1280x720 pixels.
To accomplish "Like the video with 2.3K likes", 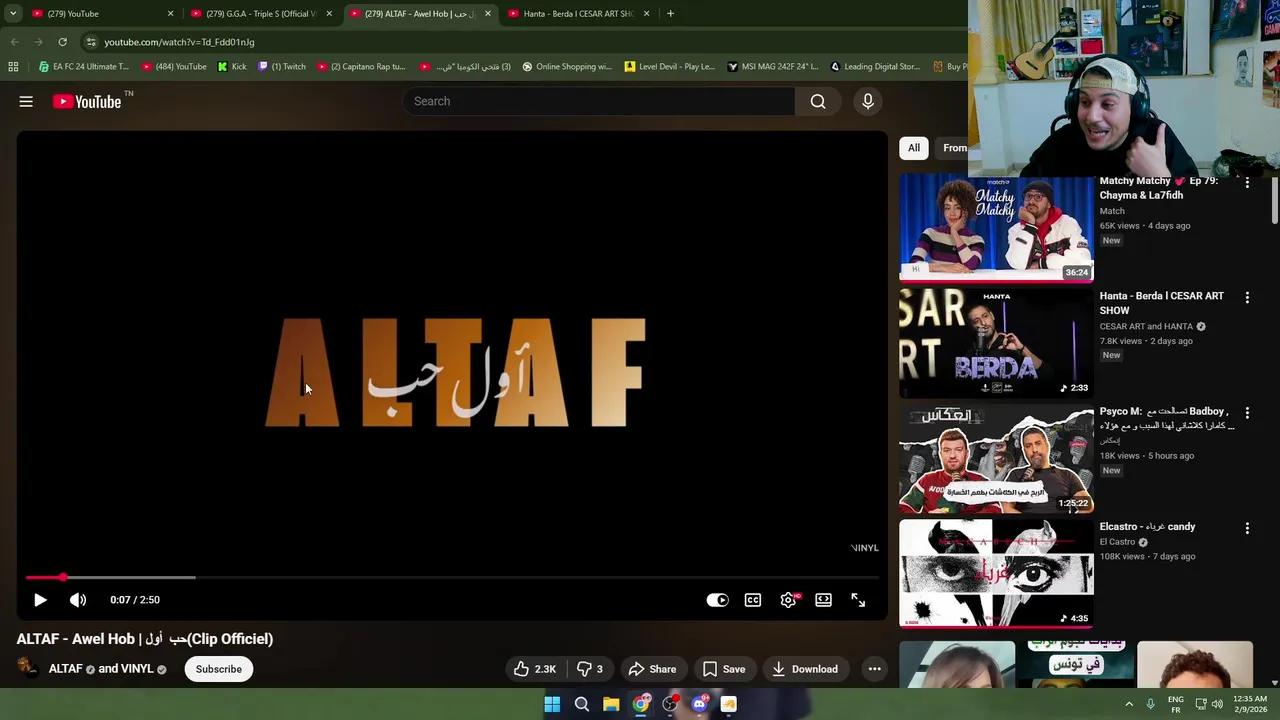I will (535, 669).
